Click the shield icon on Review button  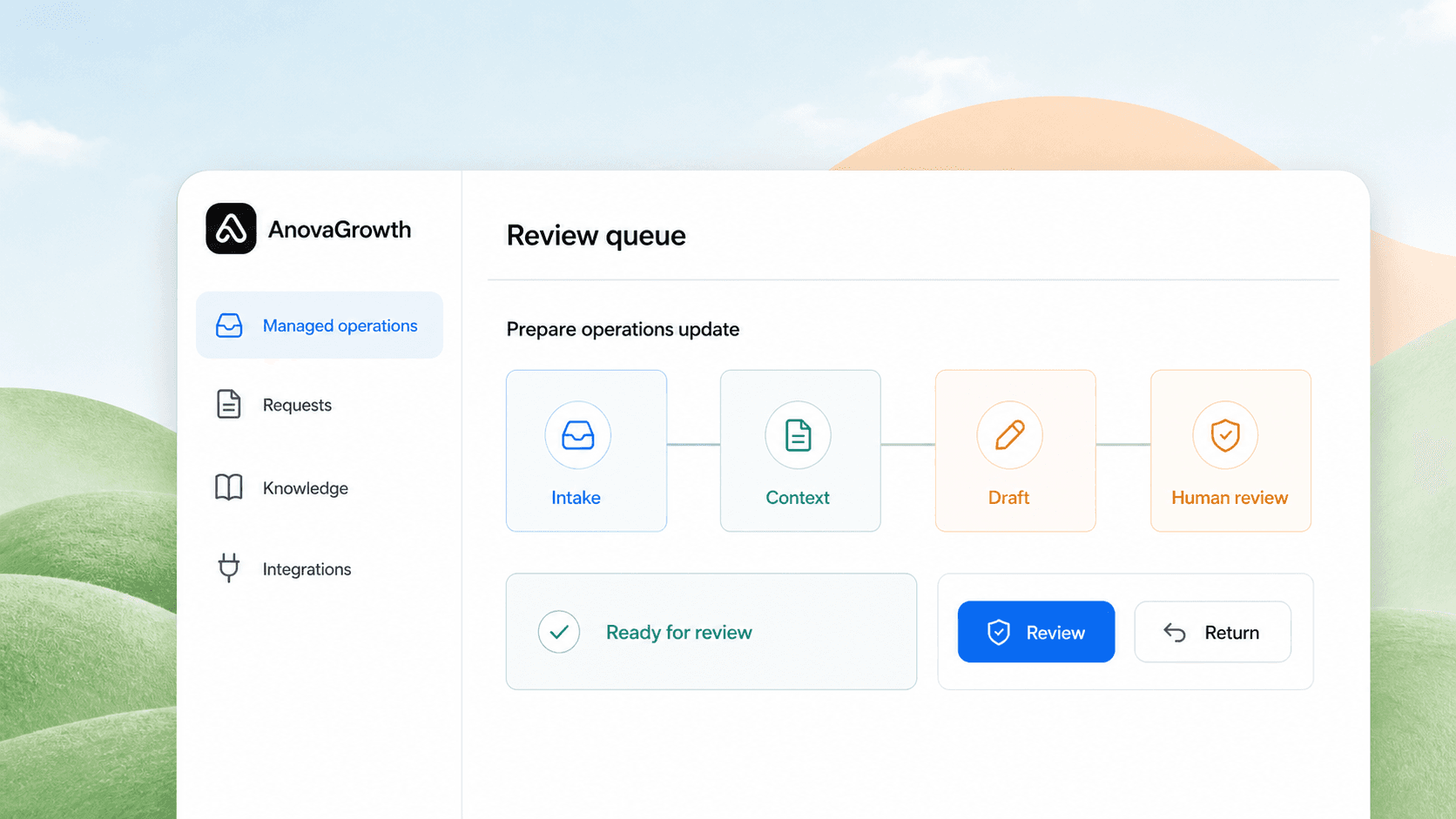pos(999,632)
